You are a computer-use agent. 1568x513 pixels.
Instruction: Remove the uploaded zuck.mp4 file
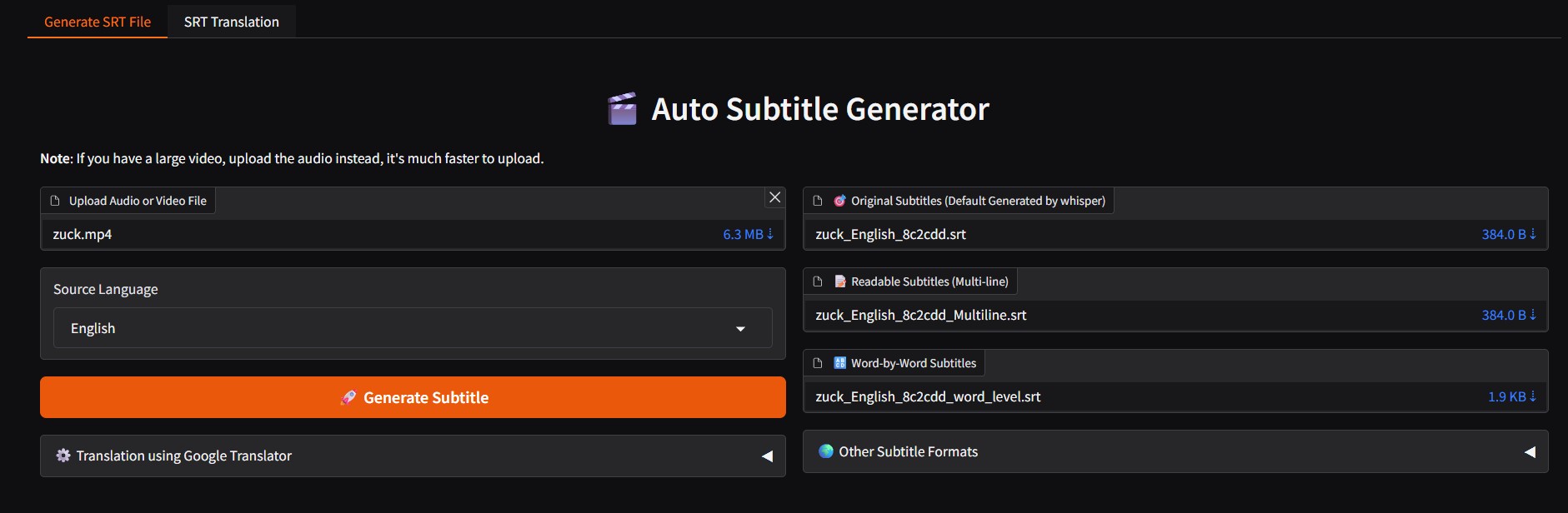coord(774,197)
